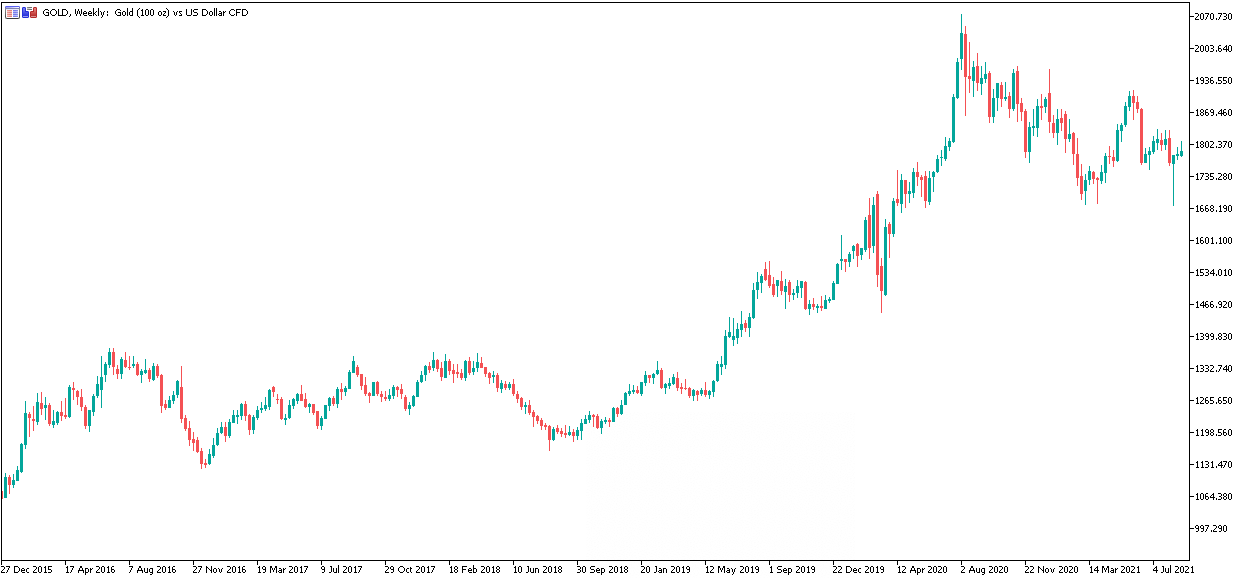Screen dimensions: 1241x578
Task: Click the 1936.550 price label
Action: point(1214,81)
